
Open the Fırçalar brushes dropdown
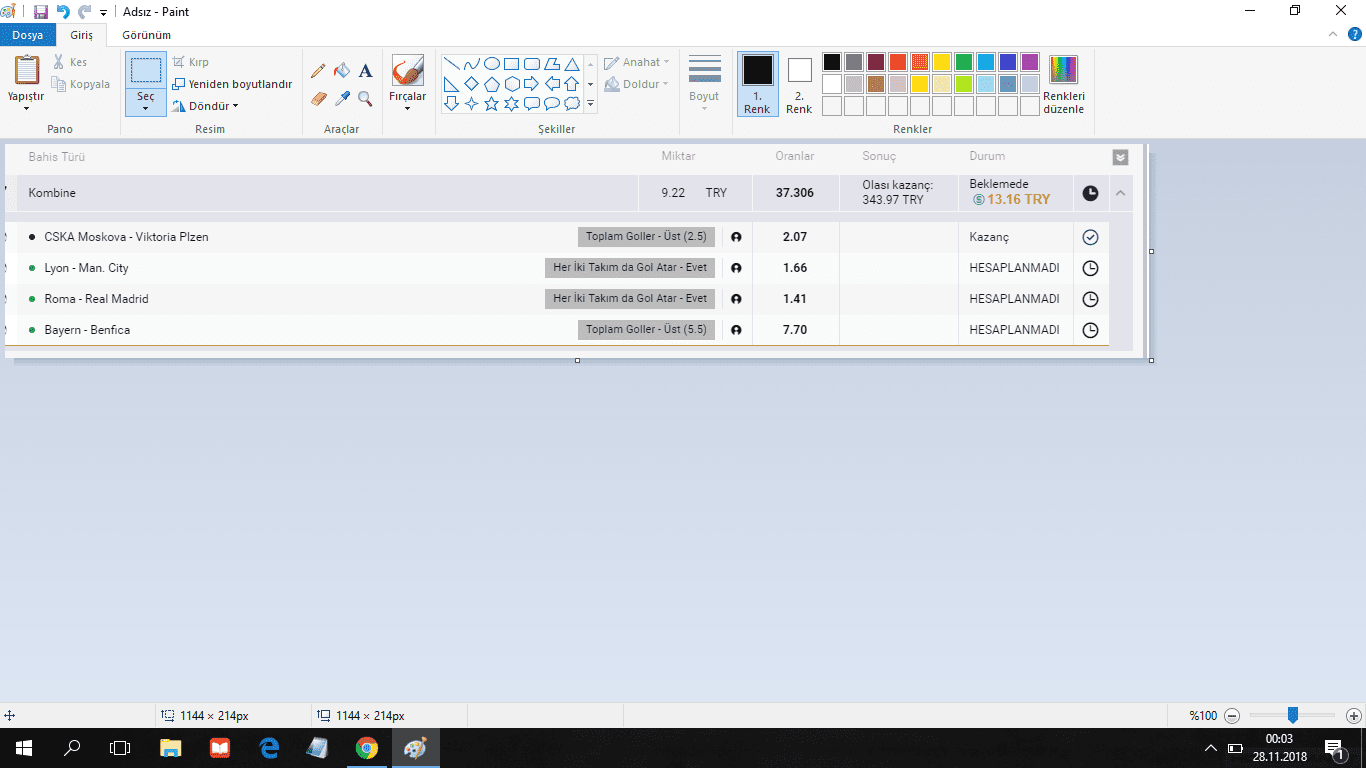[407, 85]
